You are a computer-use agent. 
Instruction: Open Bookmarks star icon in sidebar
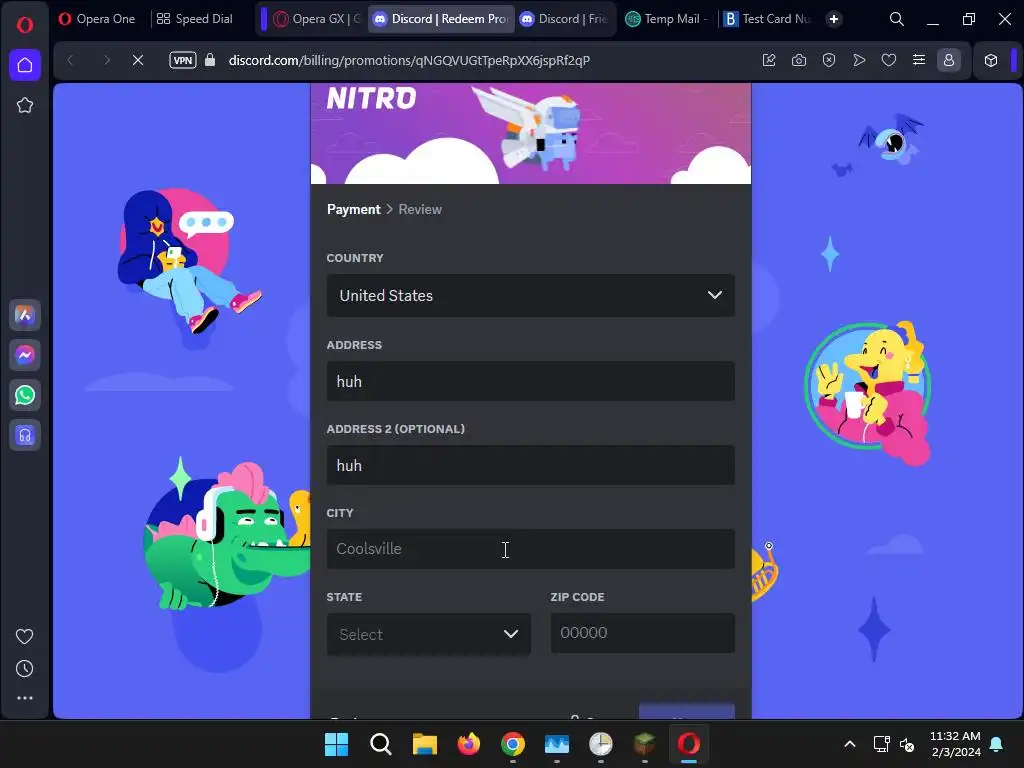pos(25,105)
